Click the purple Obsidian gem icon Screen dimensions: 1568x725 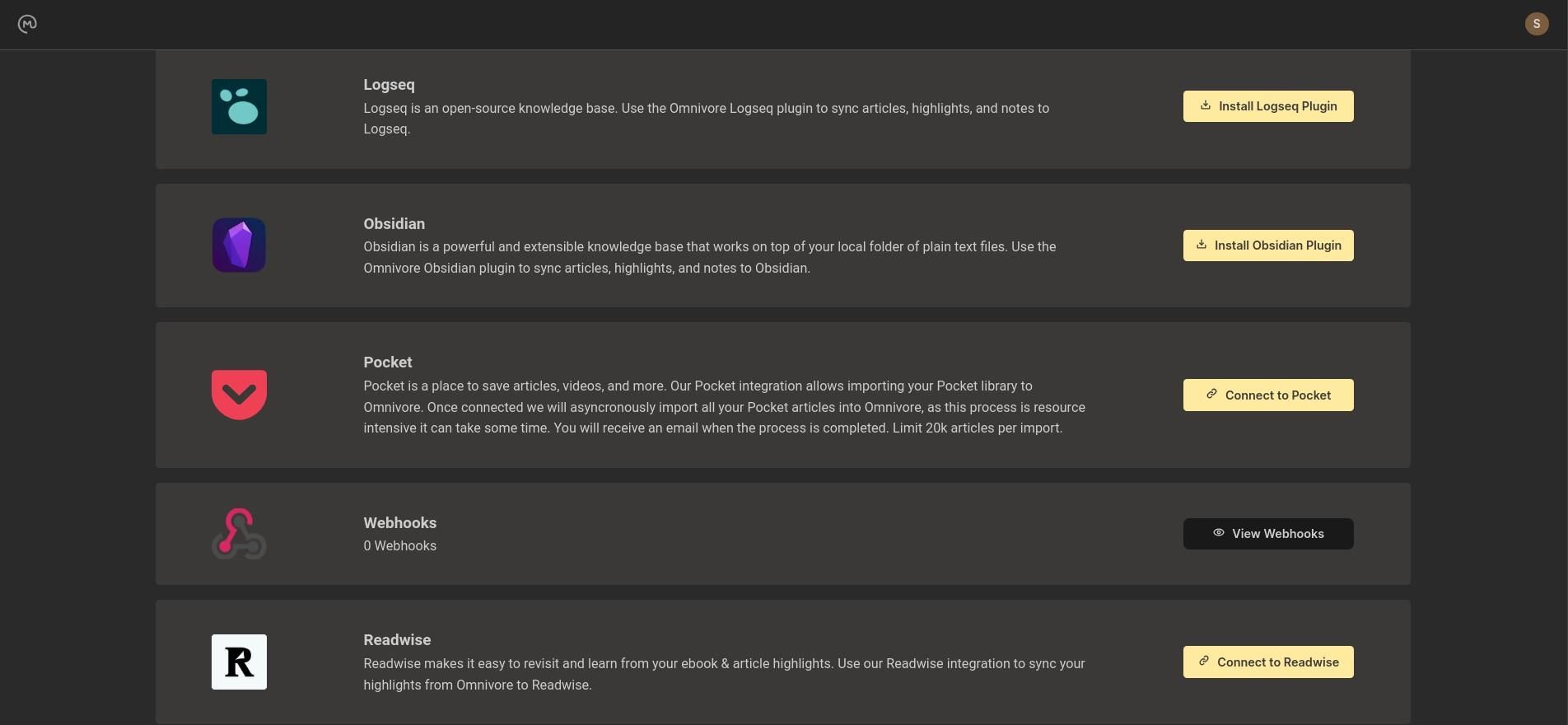pyautogui.click(x=239, y=245)
